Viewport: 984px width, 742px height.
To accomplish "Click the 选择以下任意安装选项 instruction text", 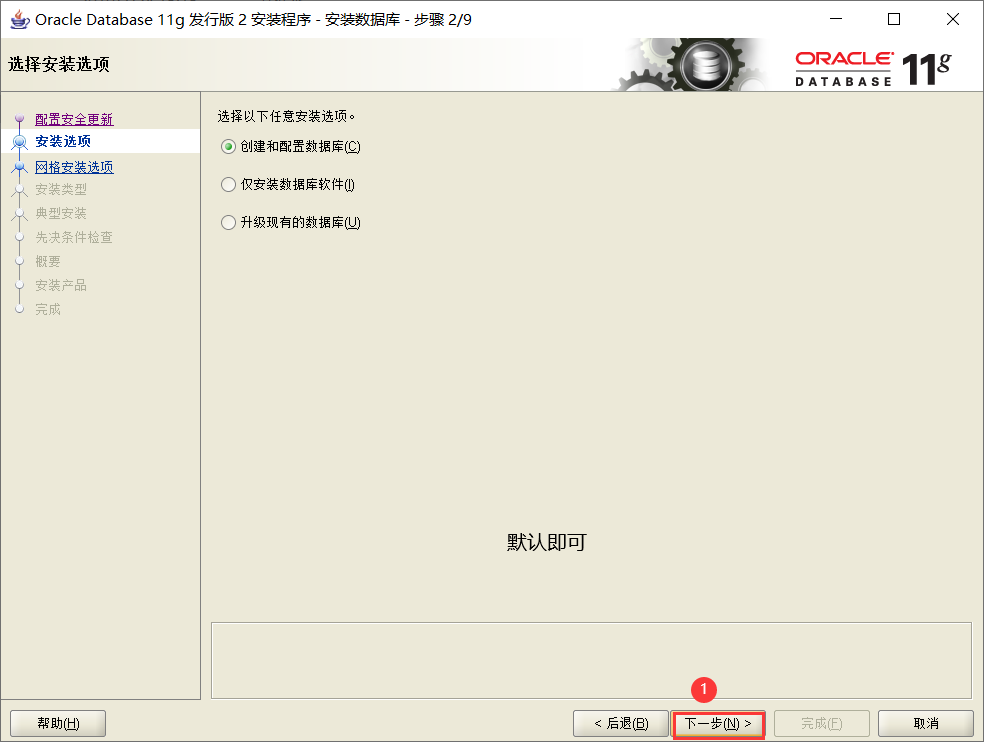I will [286, 116].
